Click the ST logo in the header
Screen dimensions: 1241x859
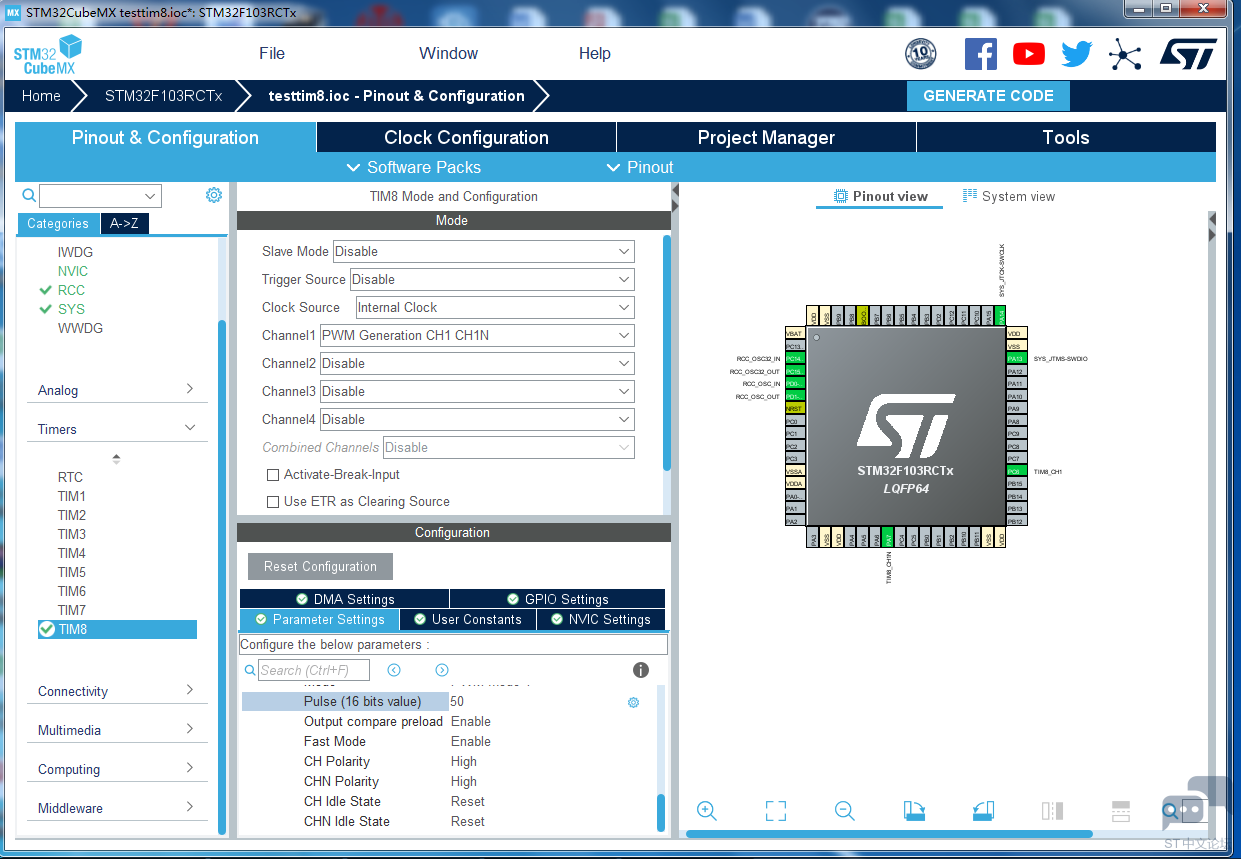1189,54
